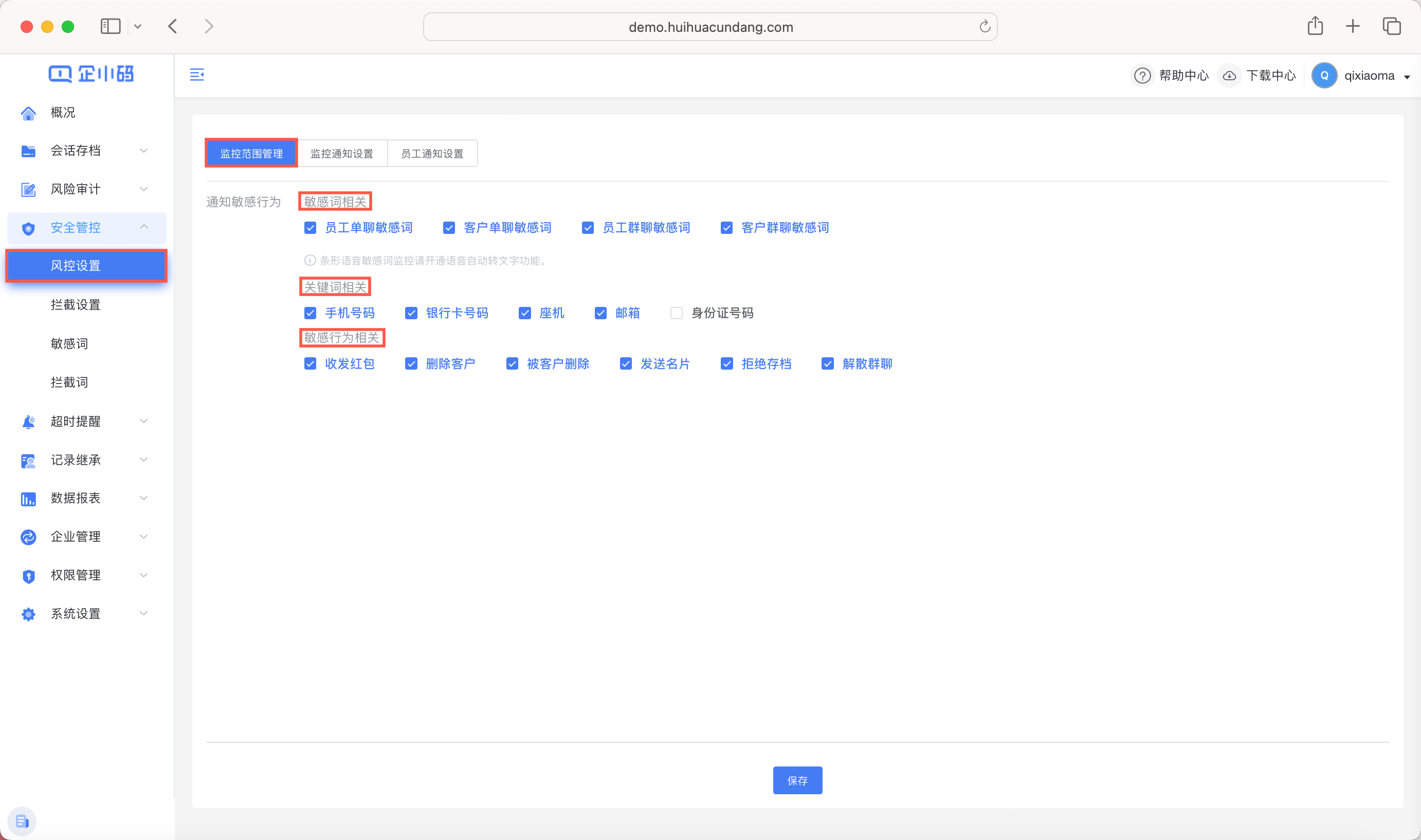The width and height of the screenshot is (1421, 840).
Task: Uncheck 手机号码 checkbox
Action: 310,313
